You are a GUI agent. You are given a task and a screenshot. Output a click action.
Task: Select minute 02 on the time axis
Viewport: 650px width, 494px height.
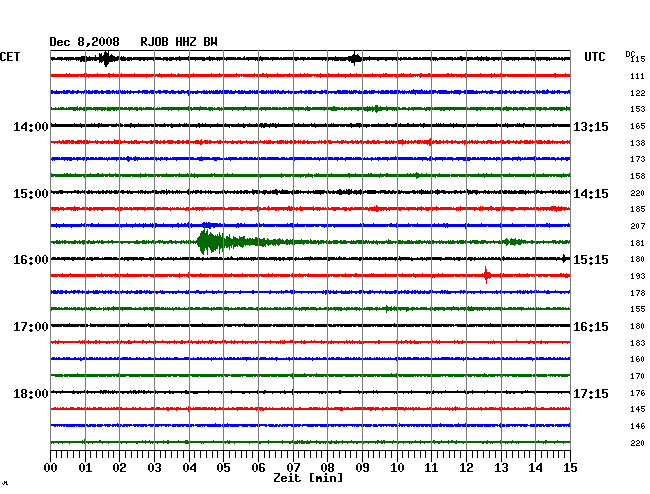pos(120,467)
